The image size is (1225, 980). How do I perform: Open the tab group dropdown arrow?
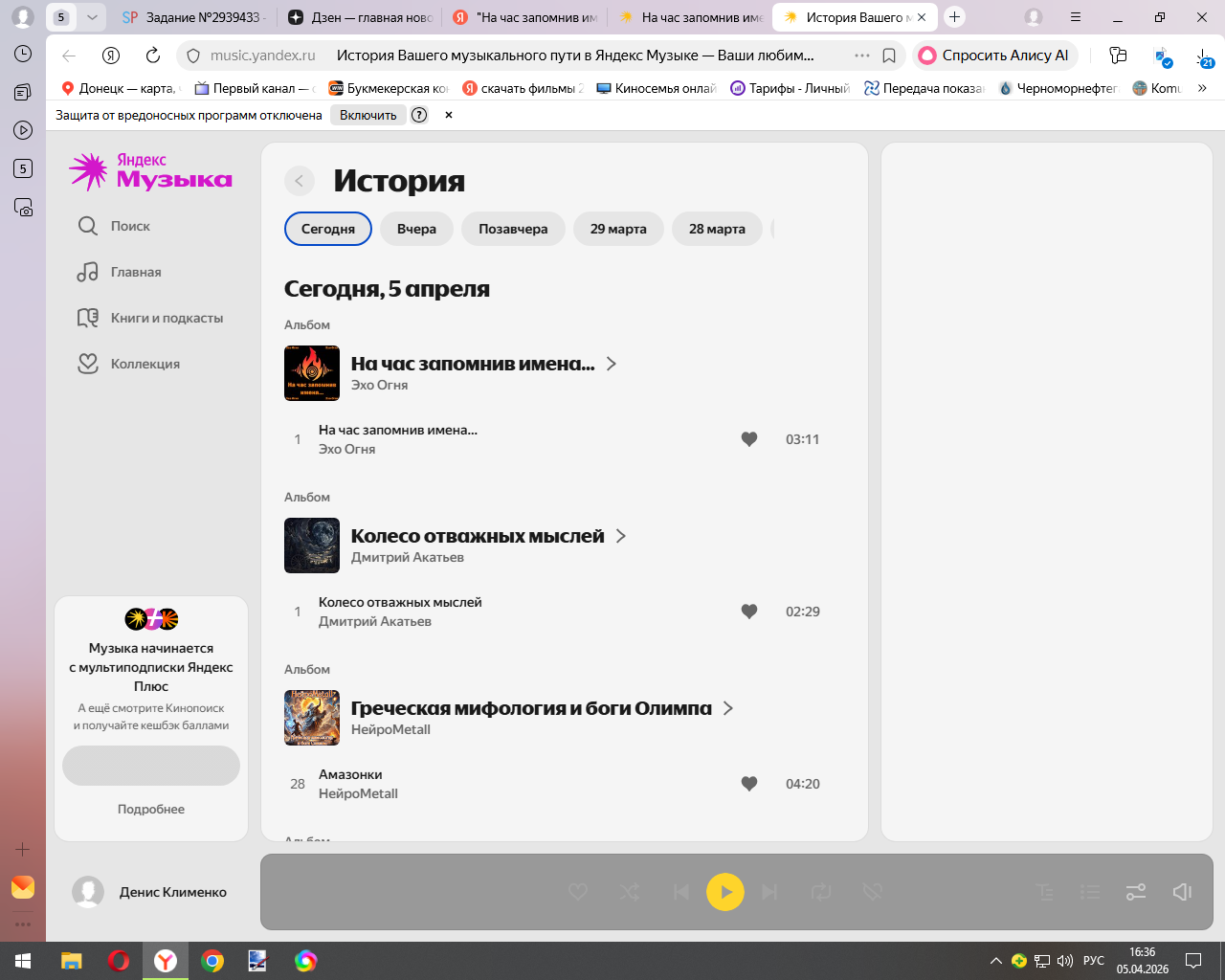(92, 17)
